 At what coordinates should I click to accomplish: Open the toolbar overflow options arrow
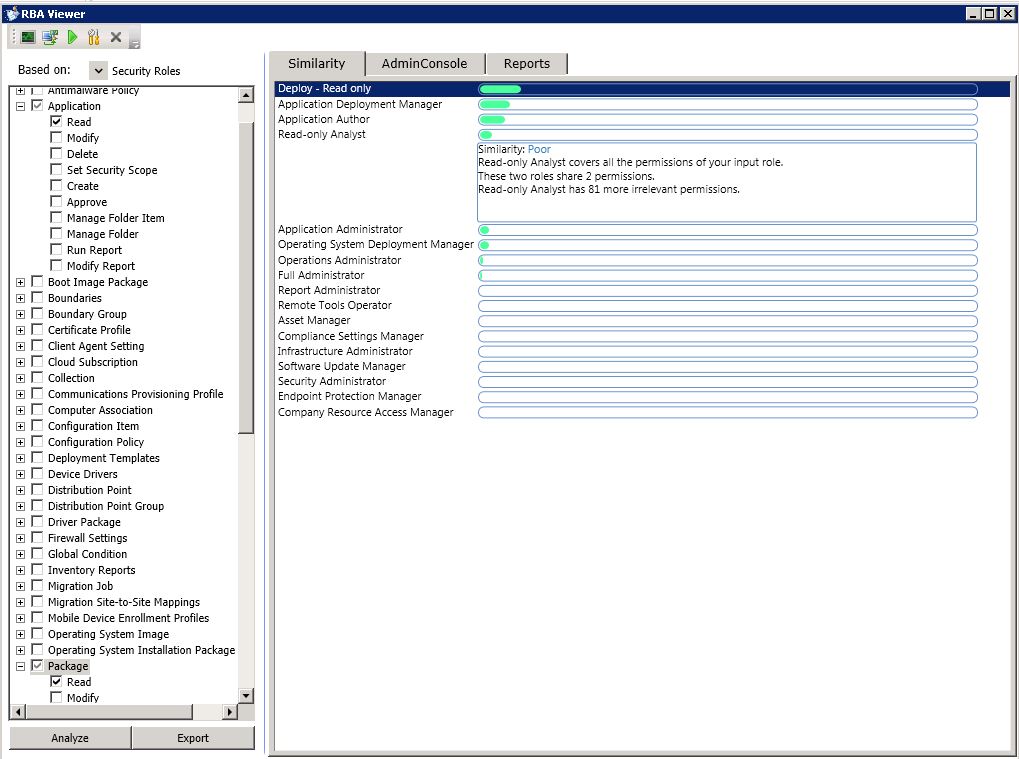pos(135,44)
